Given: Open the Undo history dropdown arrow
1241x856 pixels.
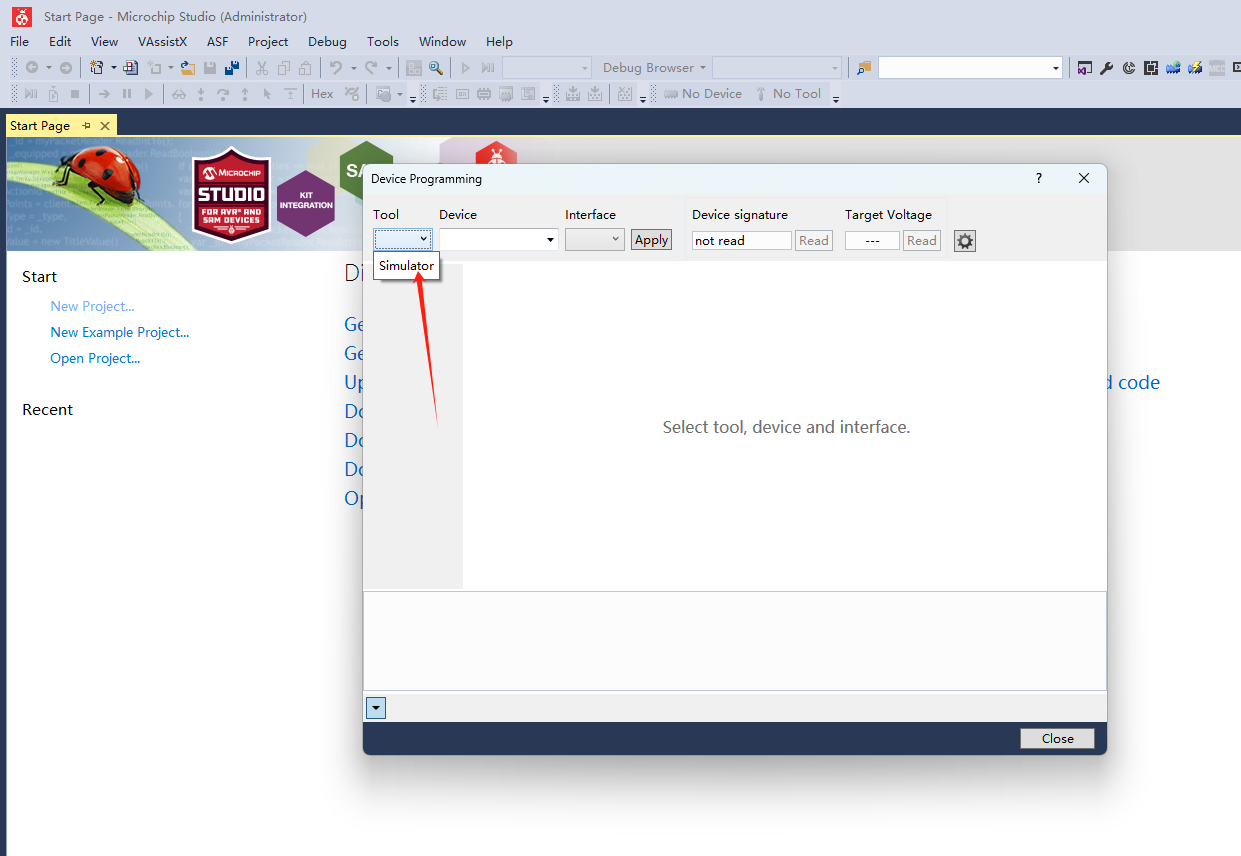Looking at the screenshot, I should [353, 68].
